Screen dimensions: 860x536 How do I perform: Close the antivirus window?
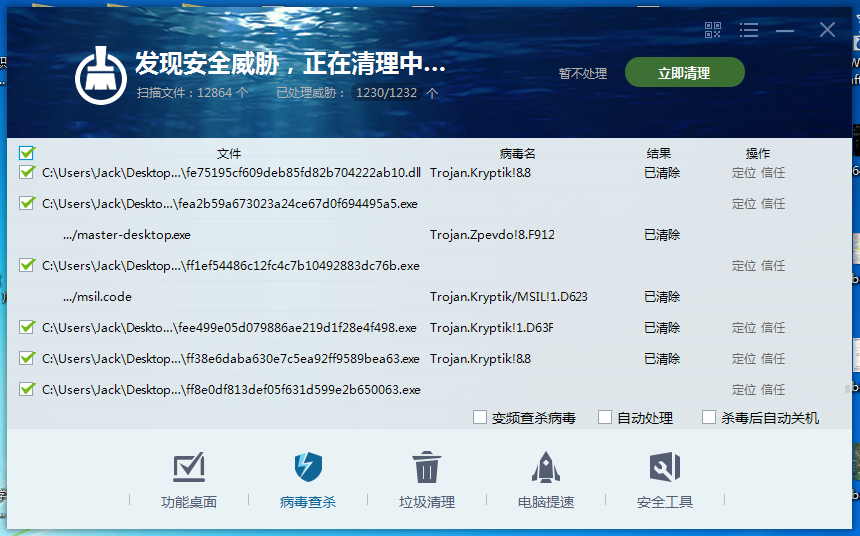pos(827,30)
